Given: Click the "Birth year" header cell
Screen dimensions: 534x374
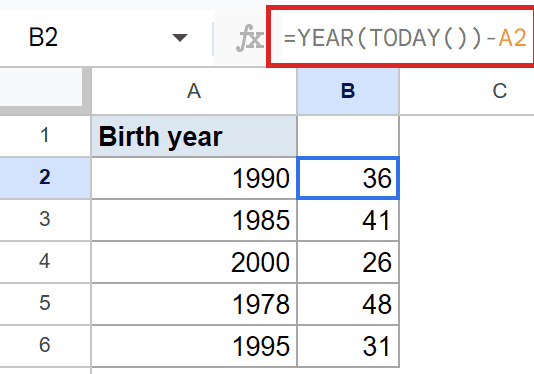Looking at the screenshot, I should 194,136.
